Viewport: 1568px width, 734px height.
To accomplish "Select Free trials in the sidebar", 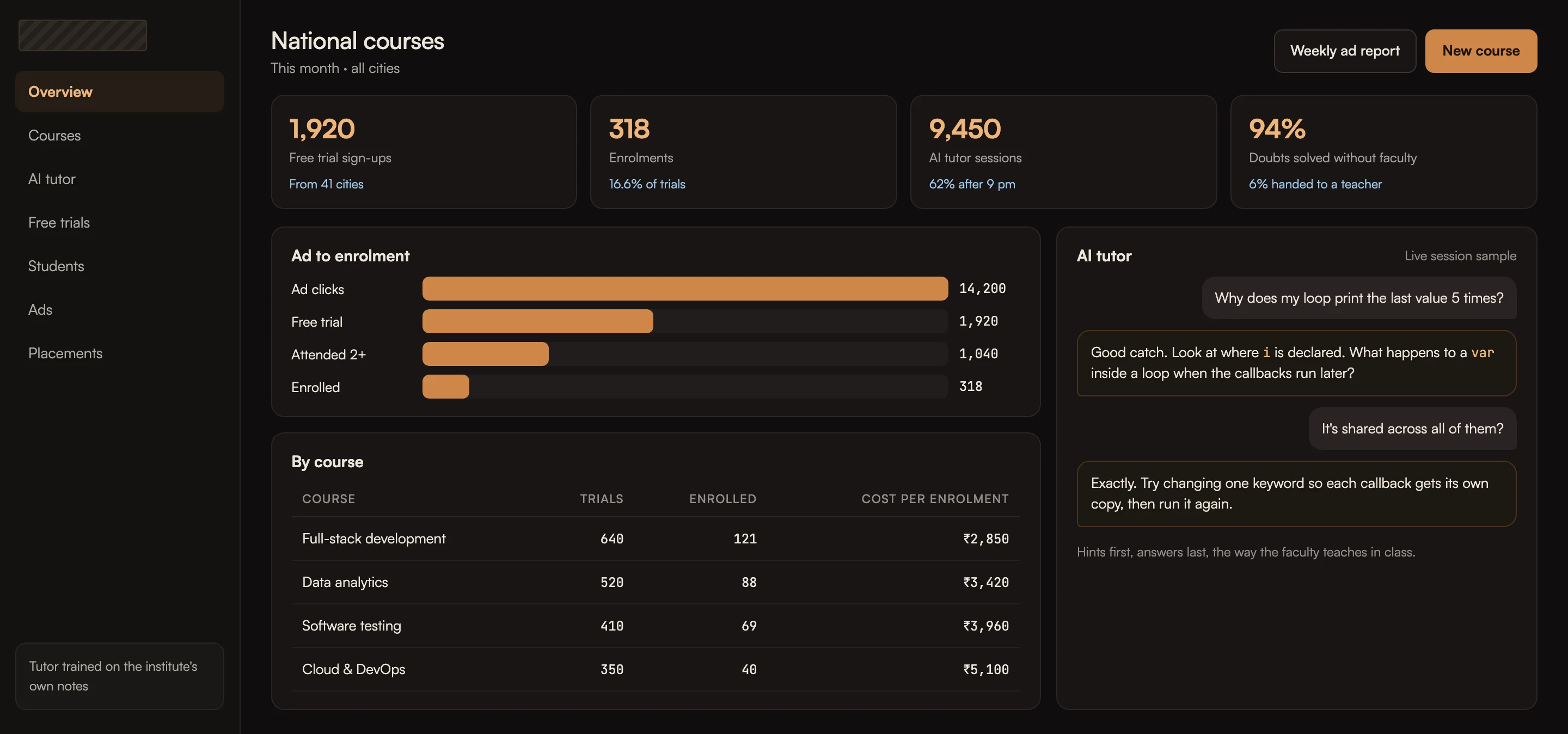I will point(119,222).
